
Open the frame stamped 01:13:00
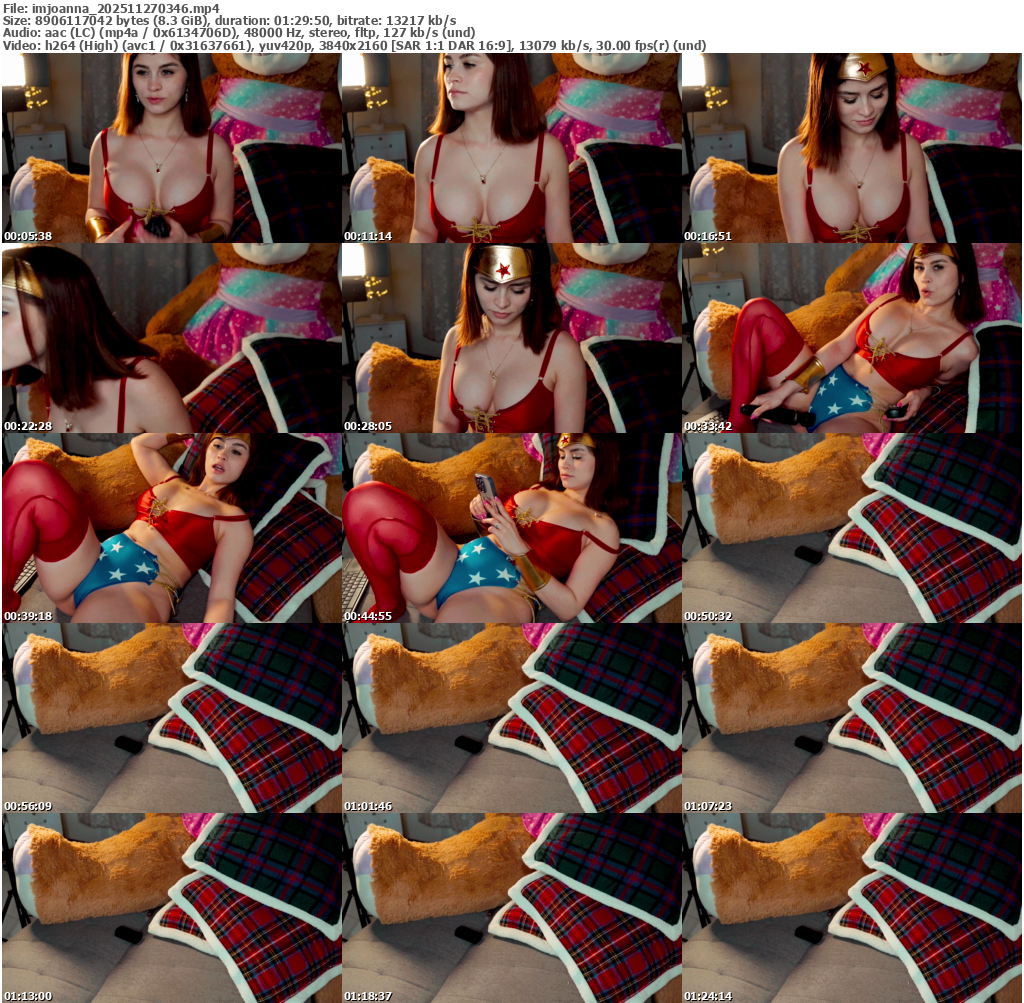(171, 908)
